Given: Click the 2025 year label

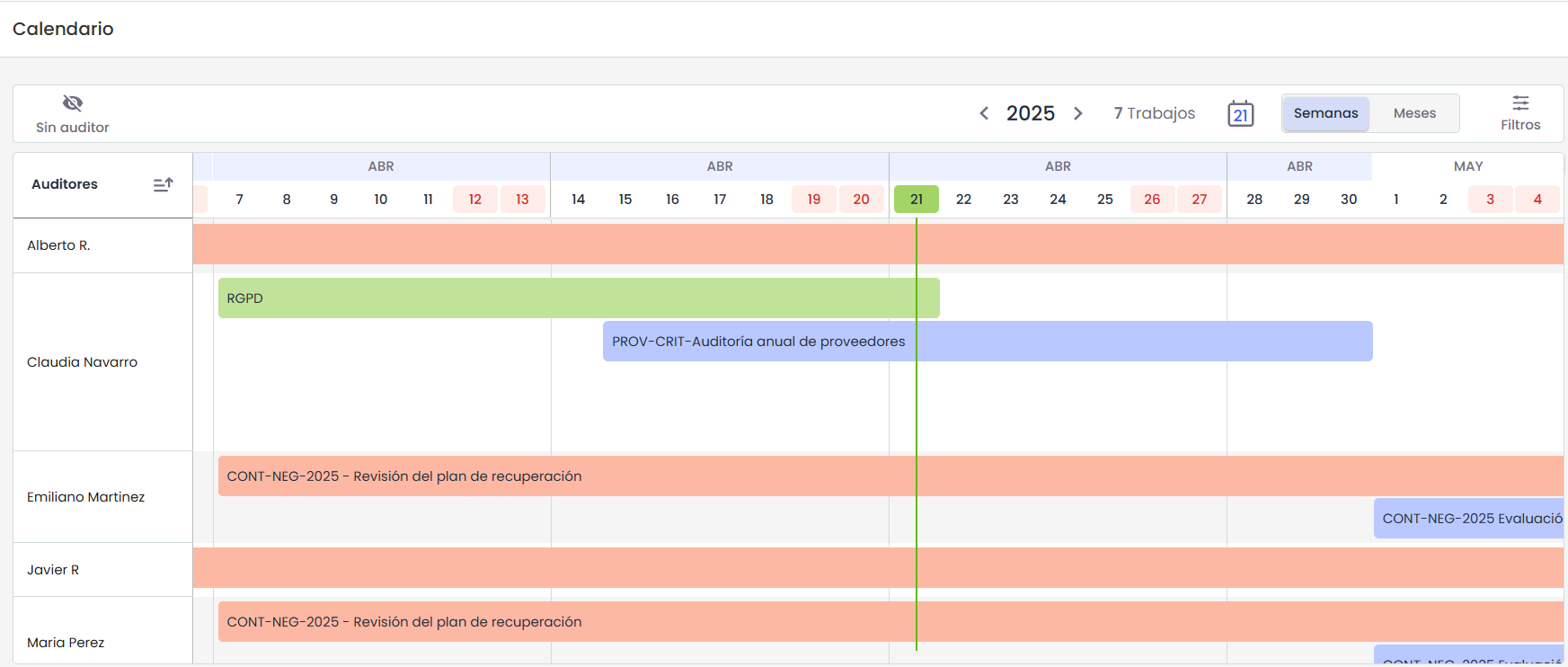Looking at the screenshot, I should pos(1030,113).
